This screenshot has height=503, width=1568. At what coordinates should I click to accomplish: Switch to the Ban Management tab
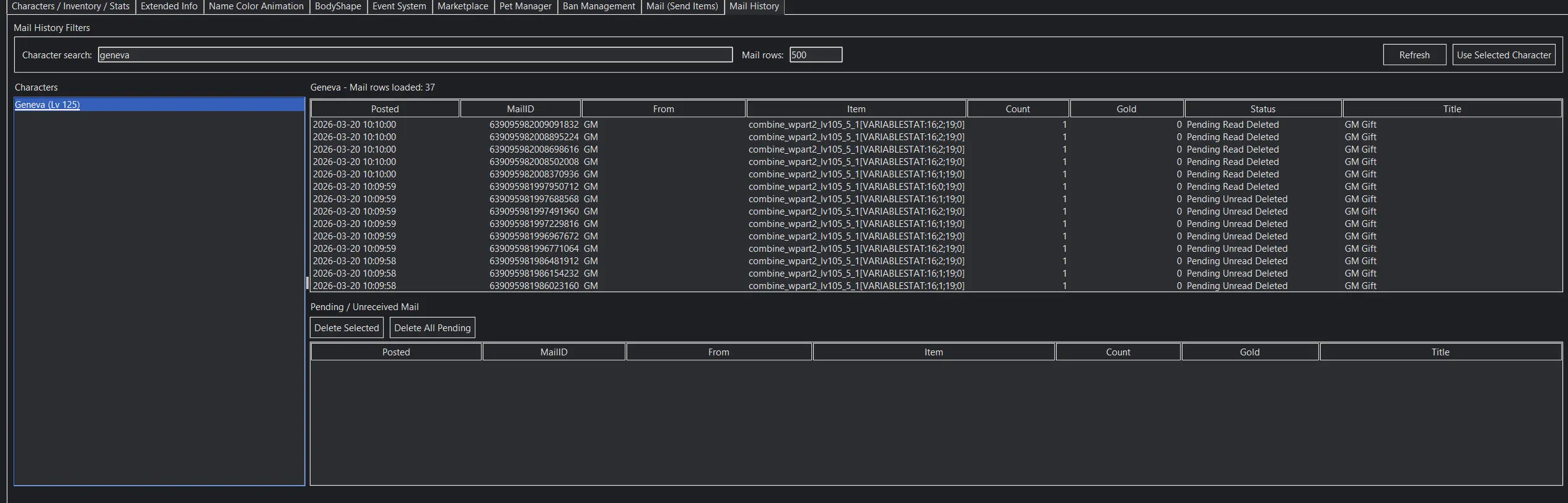point(599,6)
